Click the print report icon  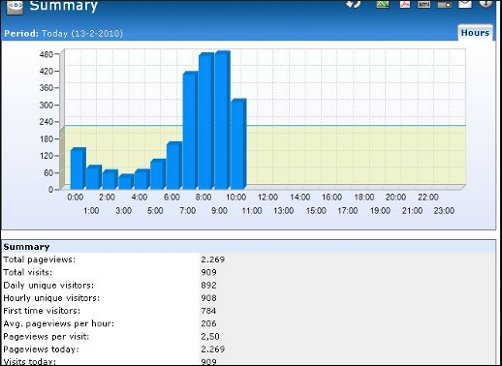445,4
